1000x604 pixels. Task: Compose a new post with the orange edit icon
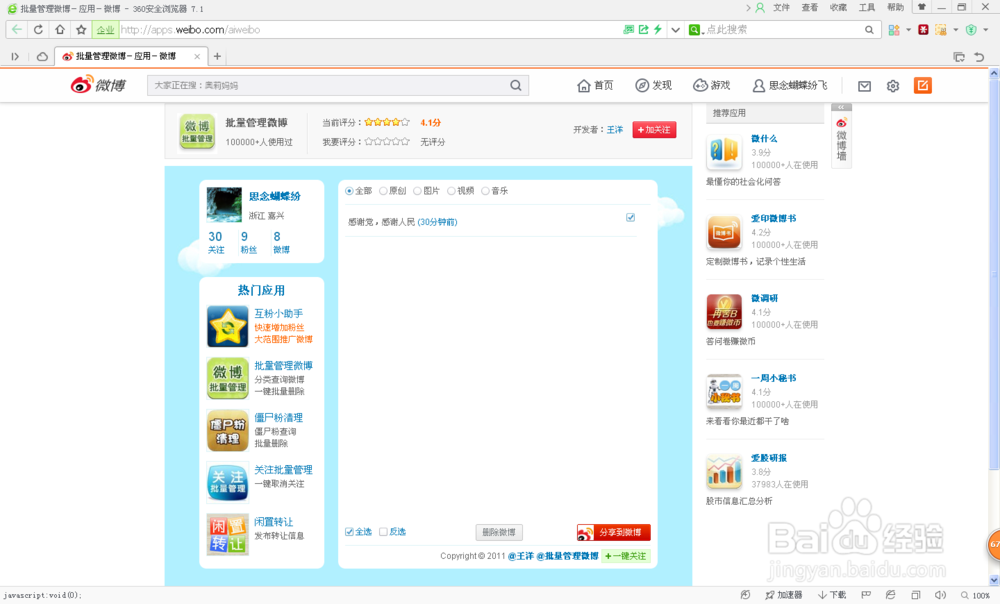(x=923, y=85)
